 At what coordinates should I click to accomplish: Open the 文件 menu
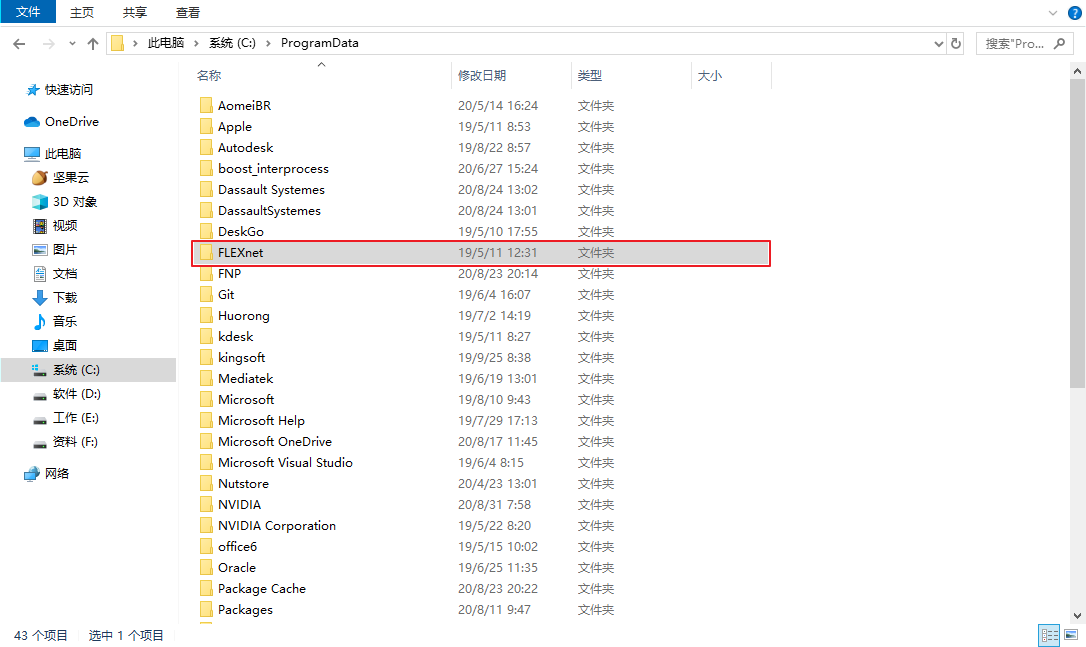click(x=28, y=12)
